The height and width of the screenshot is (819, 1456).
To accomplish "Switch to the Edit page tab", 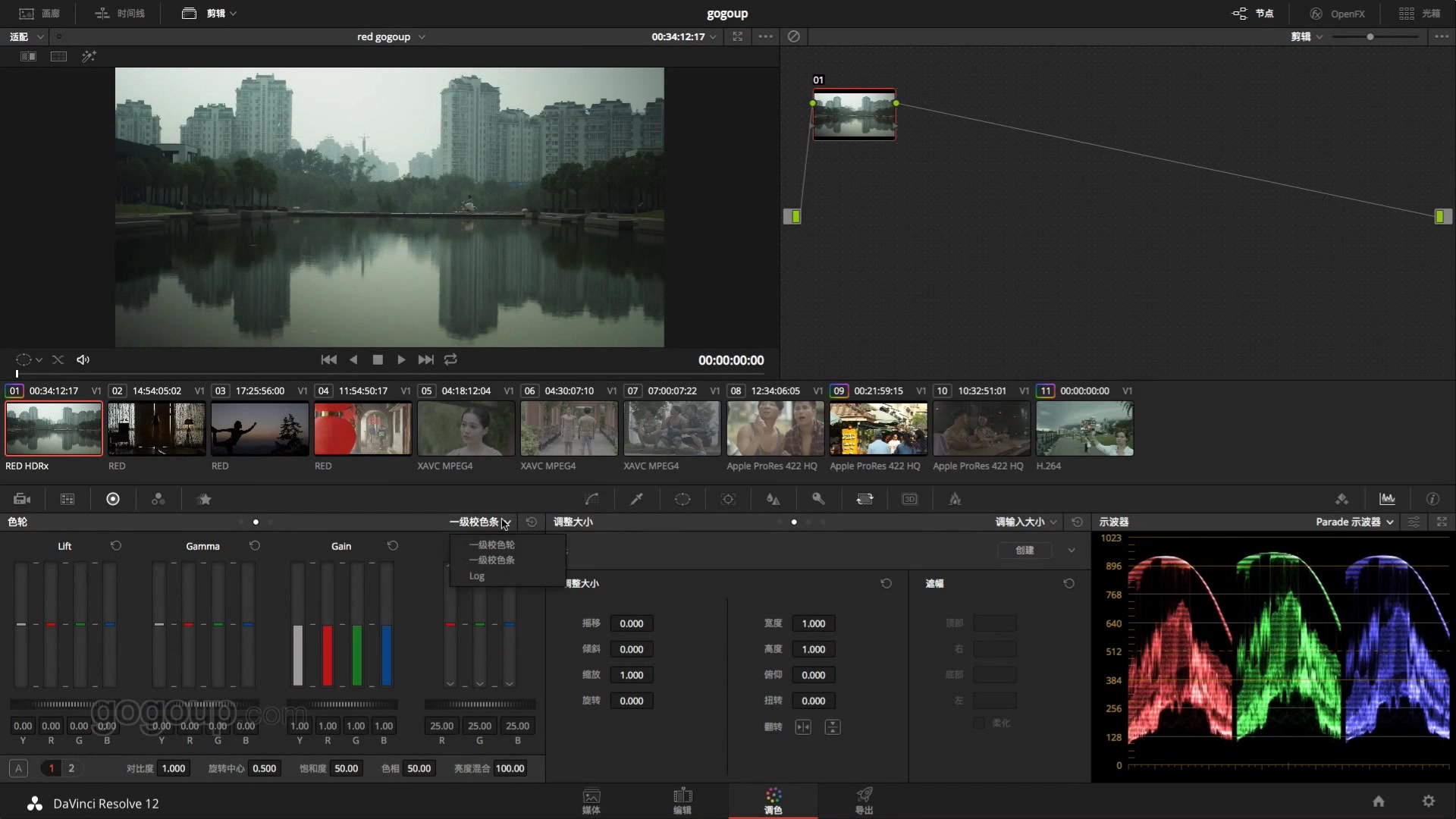I will pyautogui.click(x=682, y=801).
